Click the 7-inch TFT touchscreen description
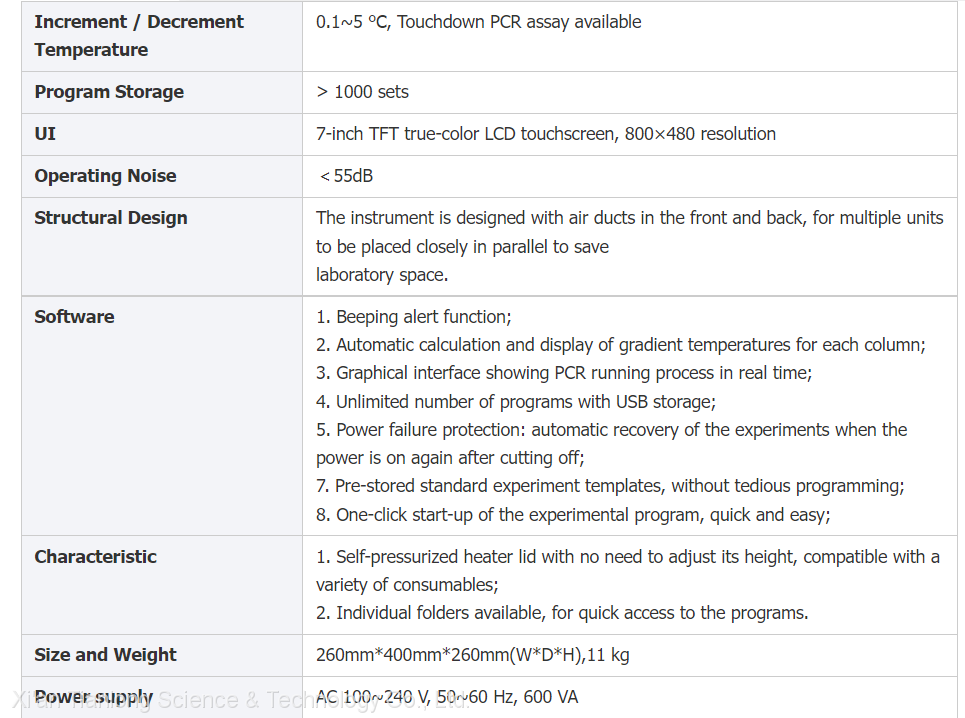The image size is (965, 718). point(545,134)
